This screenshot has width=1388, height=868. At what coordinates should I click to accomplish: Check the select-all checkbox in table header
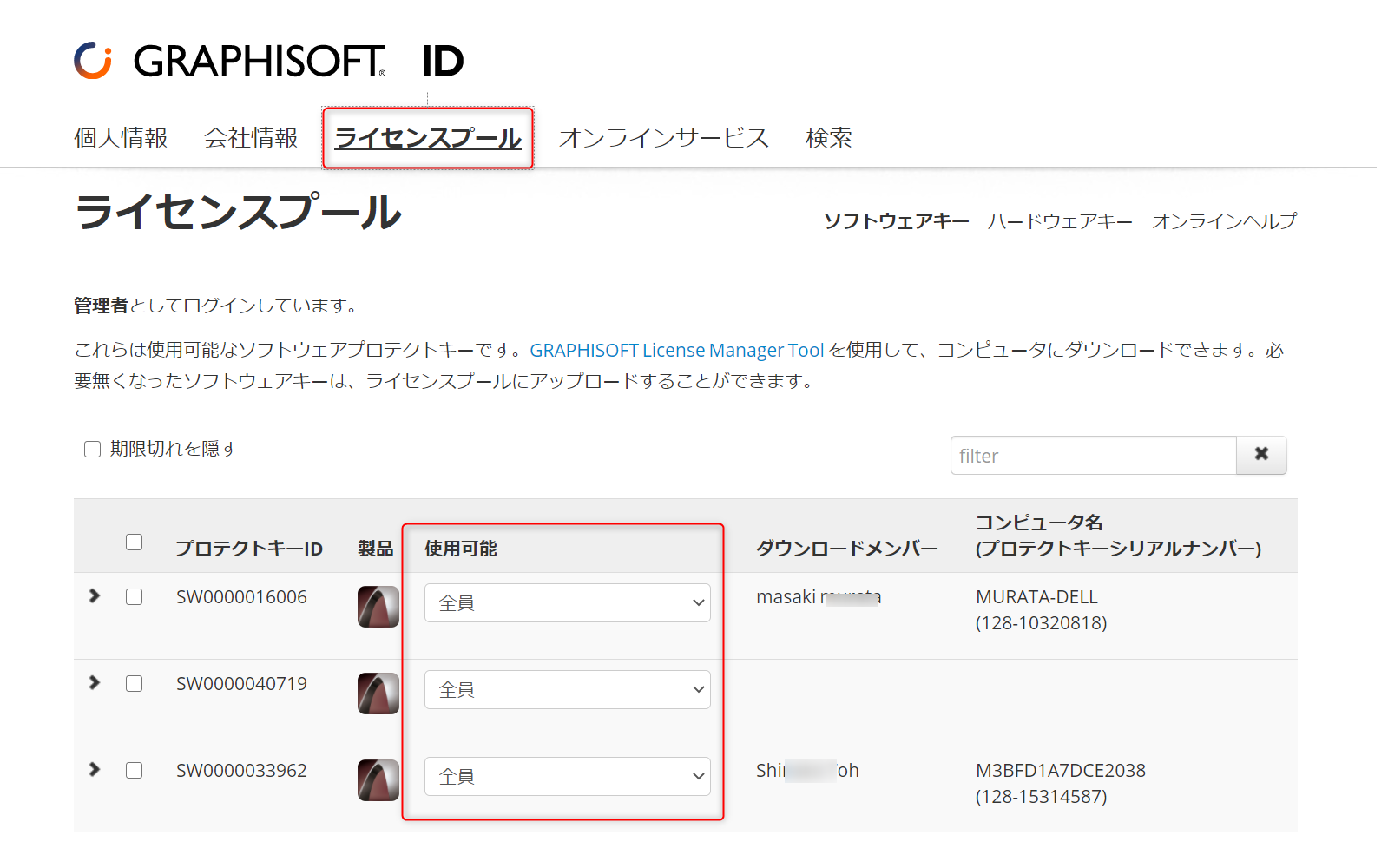pyautogui.click(x=134, y=542)
